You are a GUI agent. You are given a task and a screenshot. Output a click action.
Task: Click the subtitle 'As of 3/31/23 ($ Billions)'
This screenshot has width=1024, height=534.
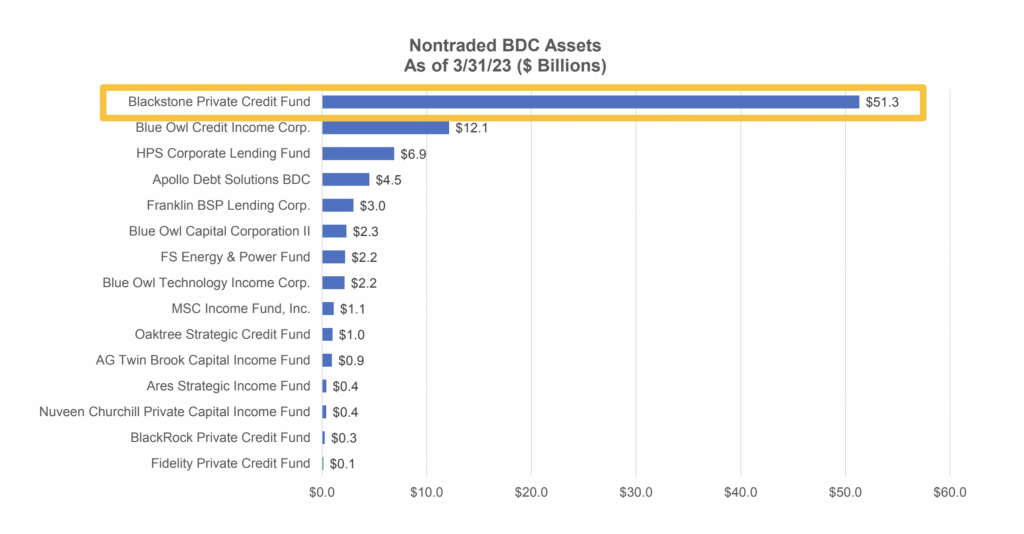pyautogui.click(x=505, y=66)
